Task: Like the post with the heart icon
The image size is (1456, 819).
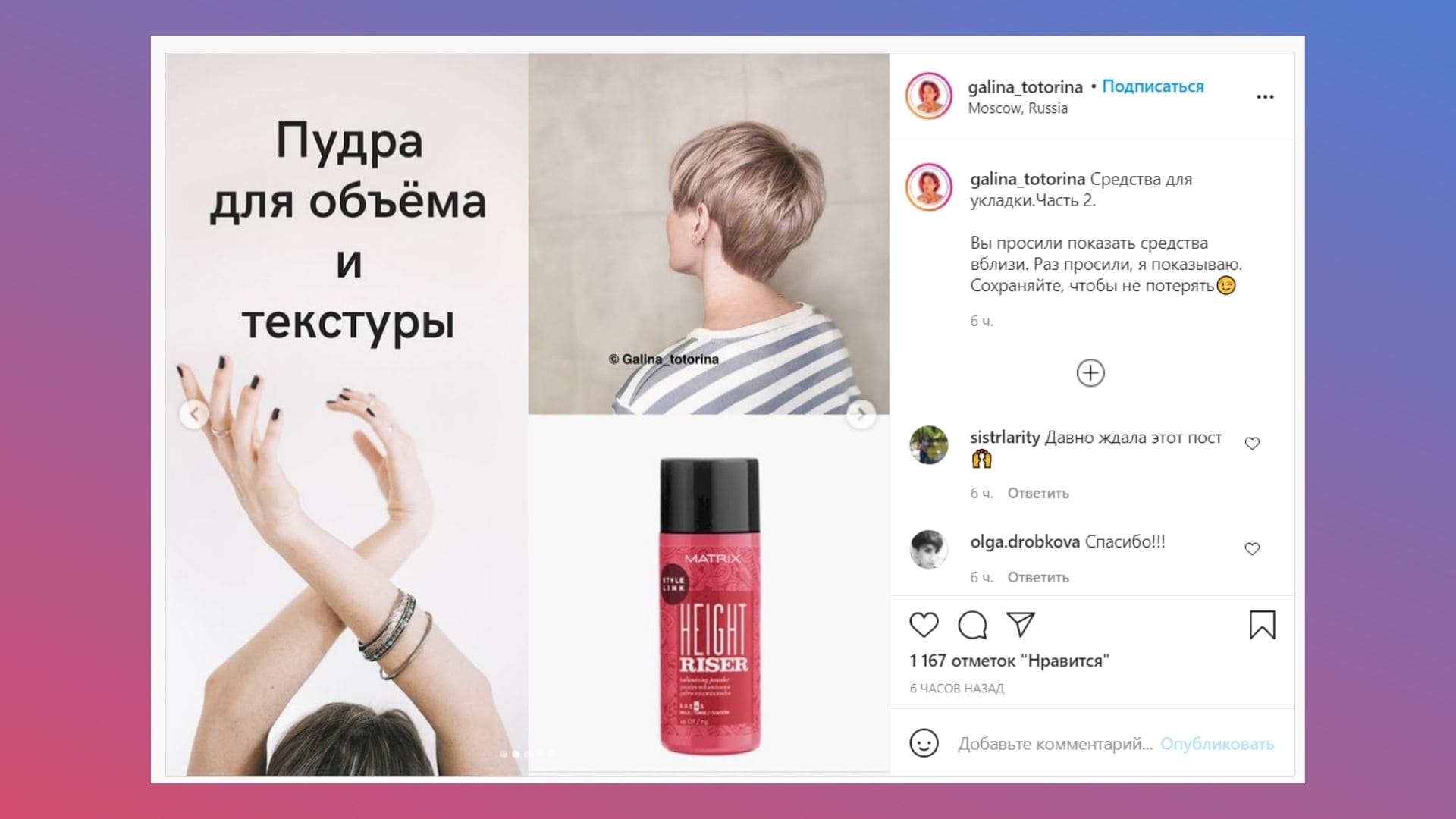Action: pos(924,625)
